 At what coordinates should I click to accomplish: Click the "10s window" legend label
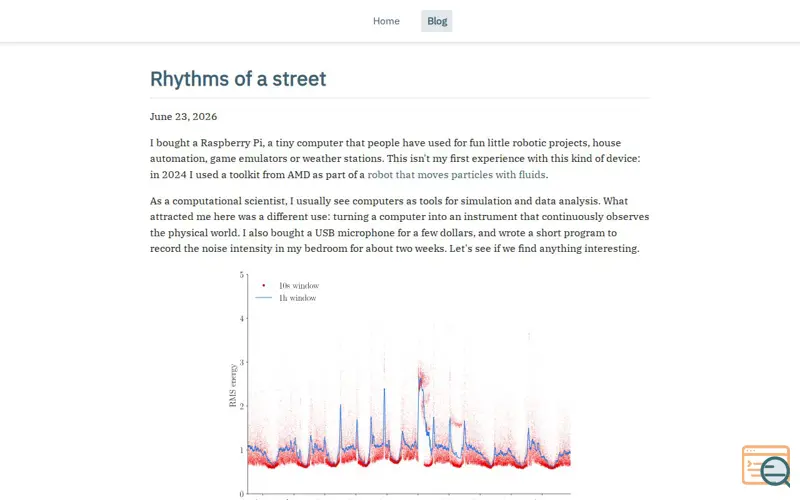coord(298,286)
